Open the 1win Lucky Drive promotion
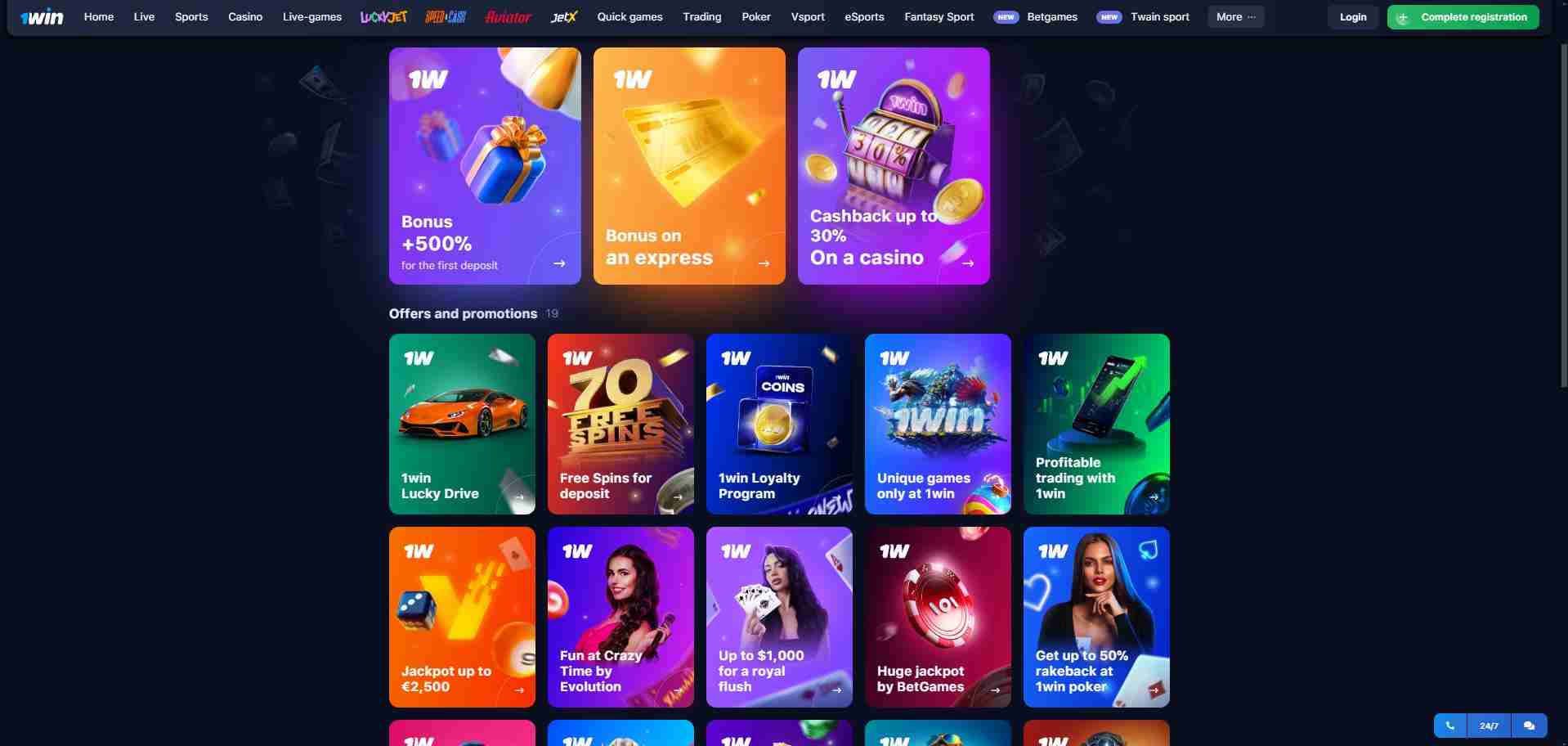The height and width of the screenshot is (746, 1568). (462, 424)
